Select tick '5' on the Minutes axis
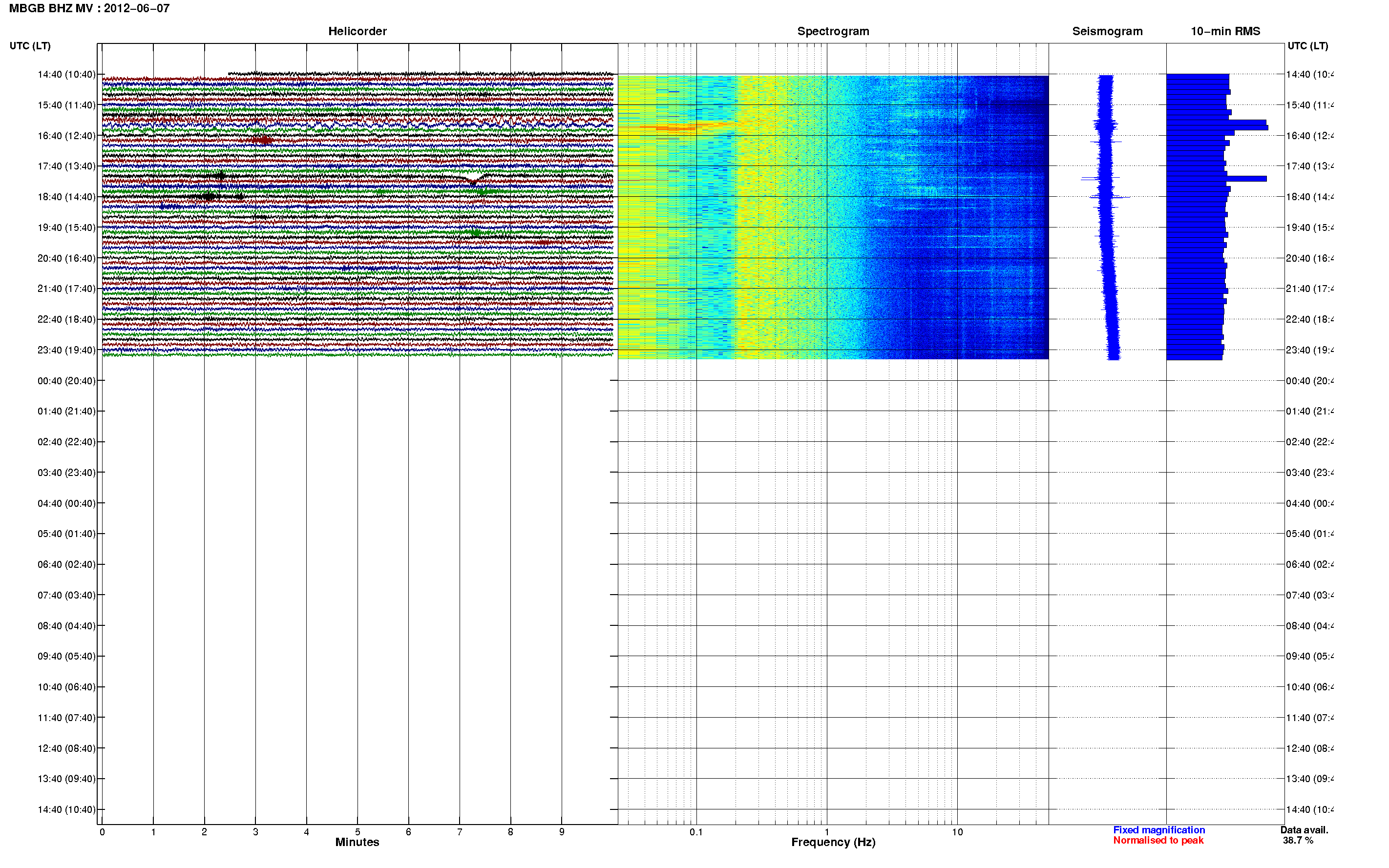1389x868 pixels. coord(358,832)
